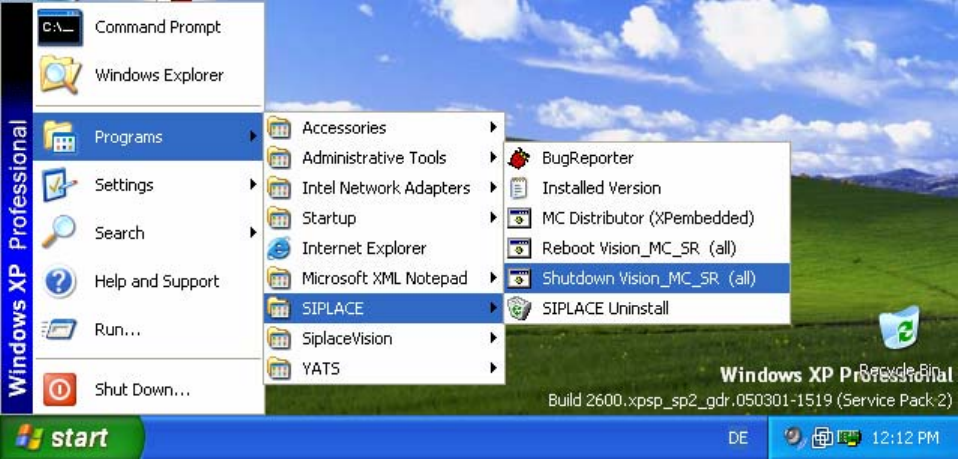Open Internet Explorer from Programs menu

[384, 248]
